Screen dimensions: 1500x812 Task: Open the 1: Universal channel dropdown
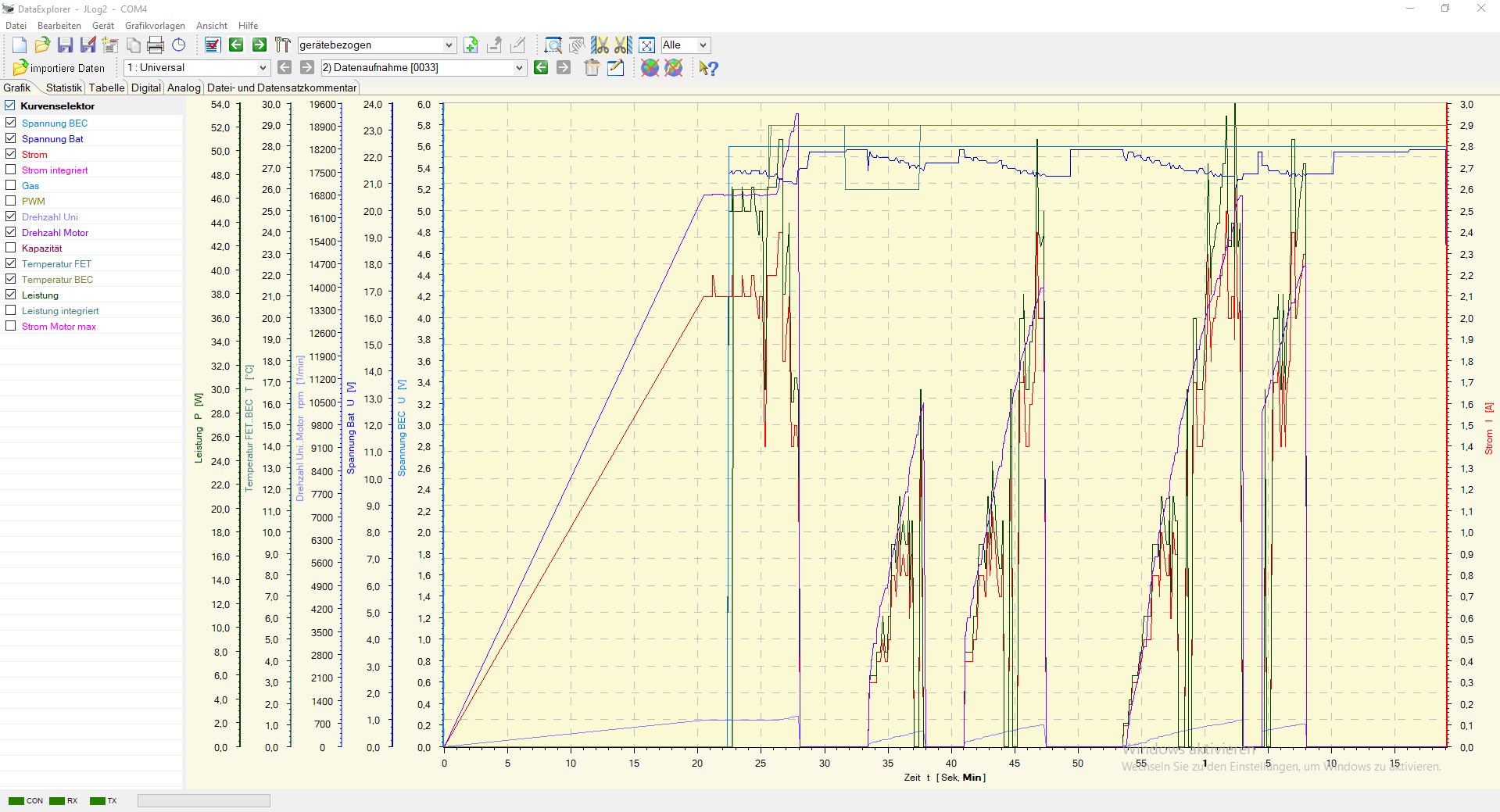pyautogui.click(x=263, y=68)
